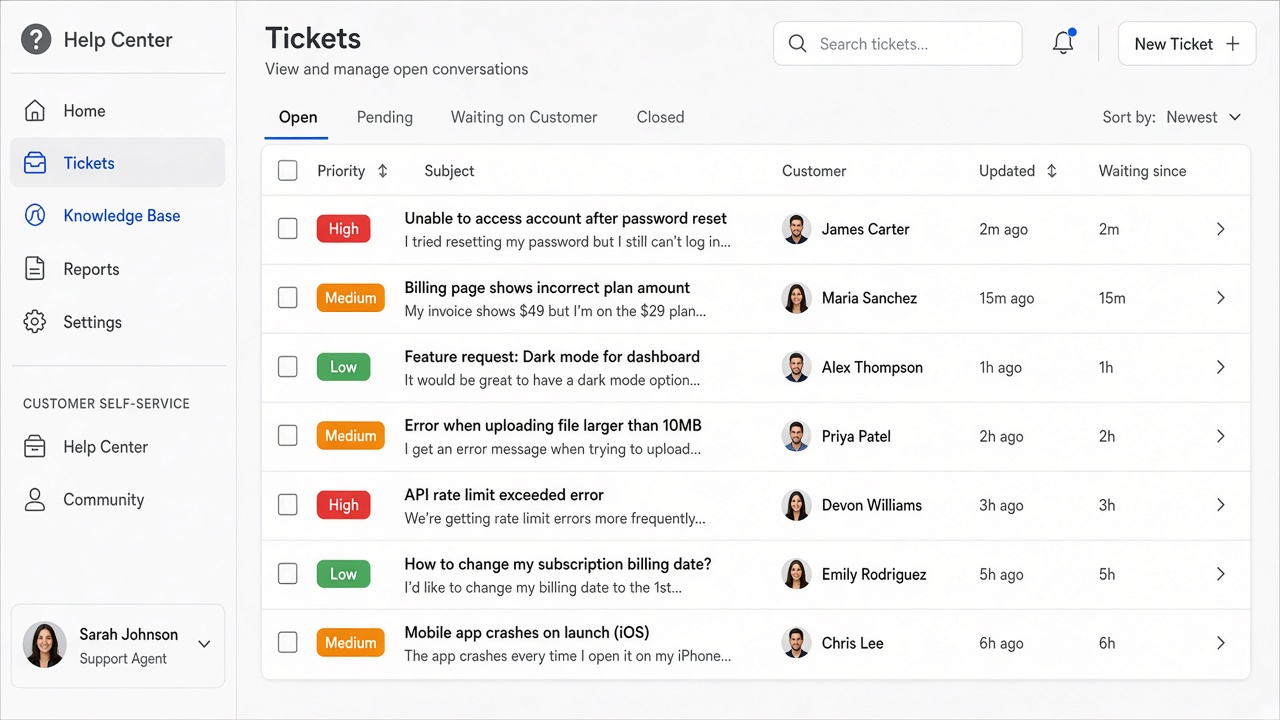Switch to the Pending tab

(385, 117)
